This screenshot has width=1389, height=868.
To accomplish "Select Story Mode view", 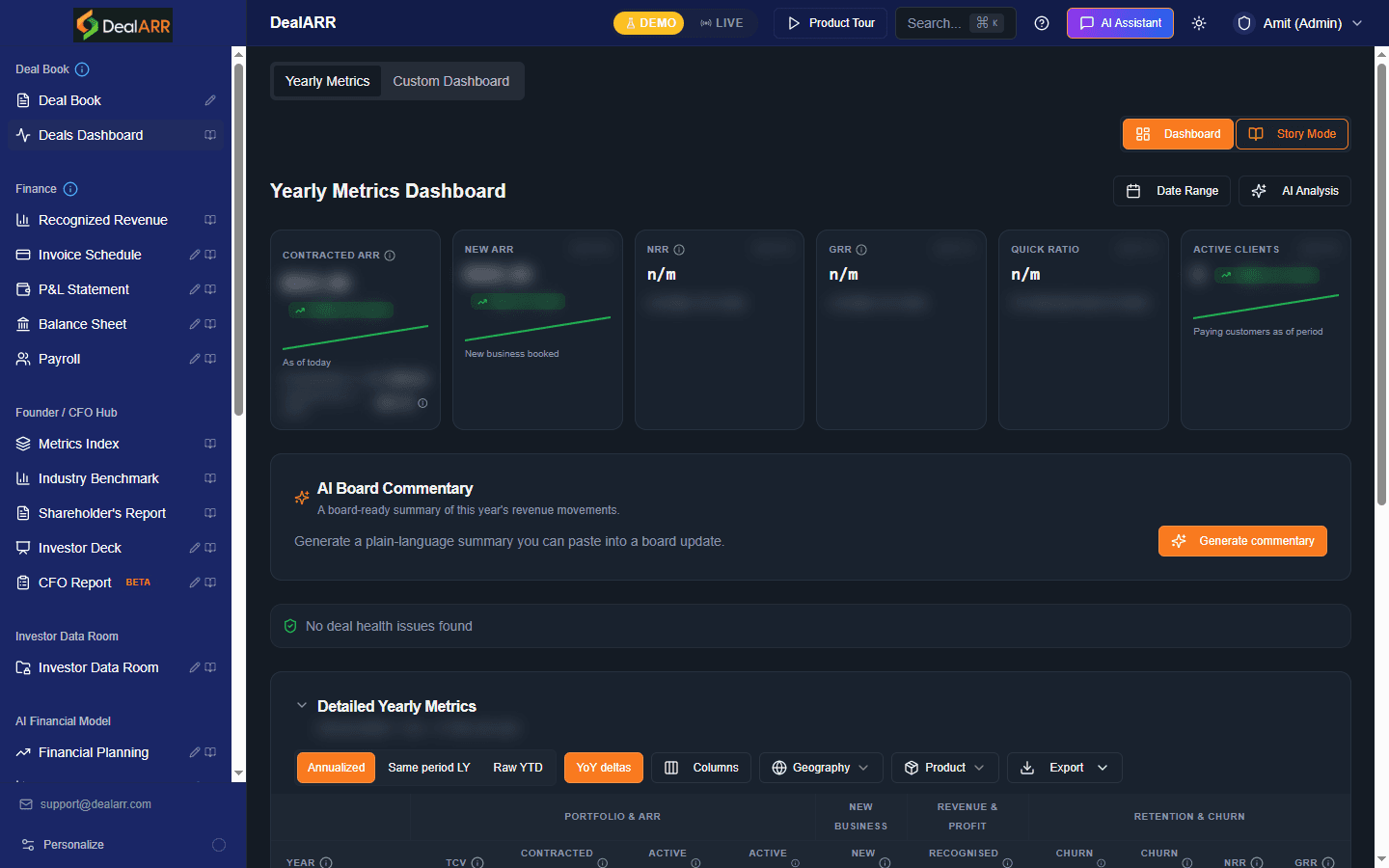I will click(1292, 134).
